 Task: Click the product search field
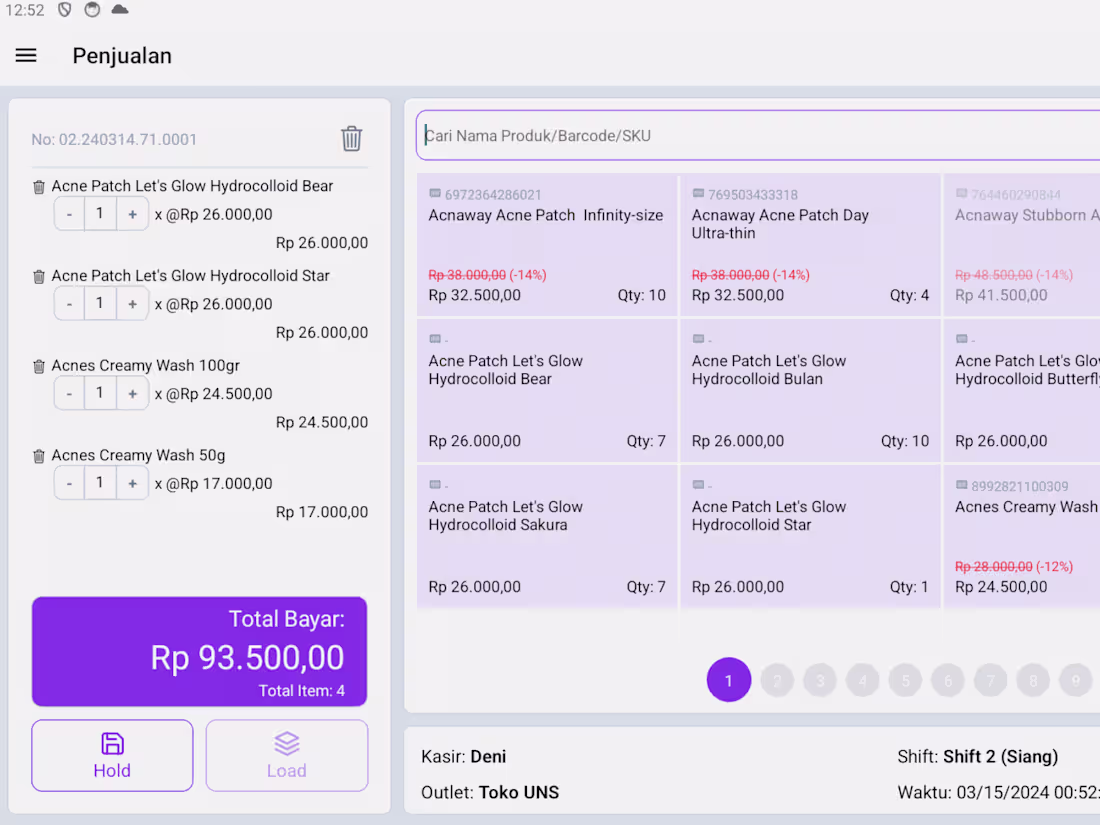[757, 135]
